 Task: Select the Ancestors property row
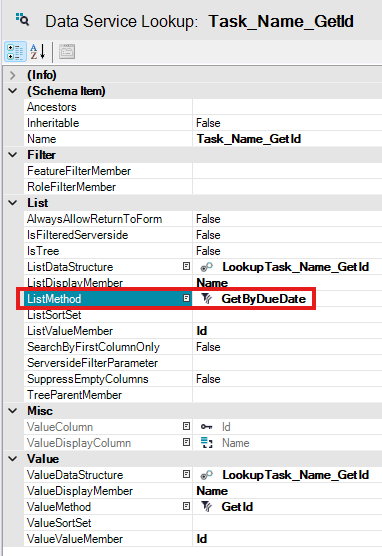point(203,107)
